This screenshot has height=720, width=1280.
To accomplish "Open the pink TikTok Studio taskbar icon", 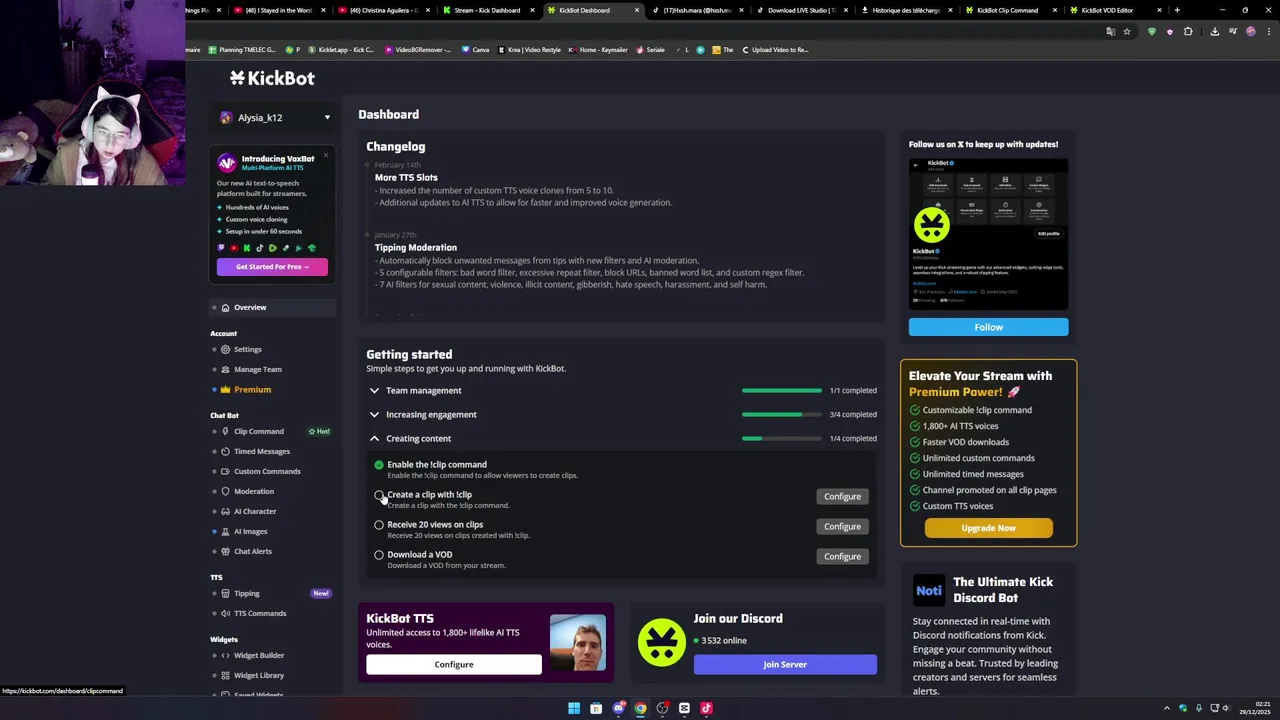I will pos(706,708).
